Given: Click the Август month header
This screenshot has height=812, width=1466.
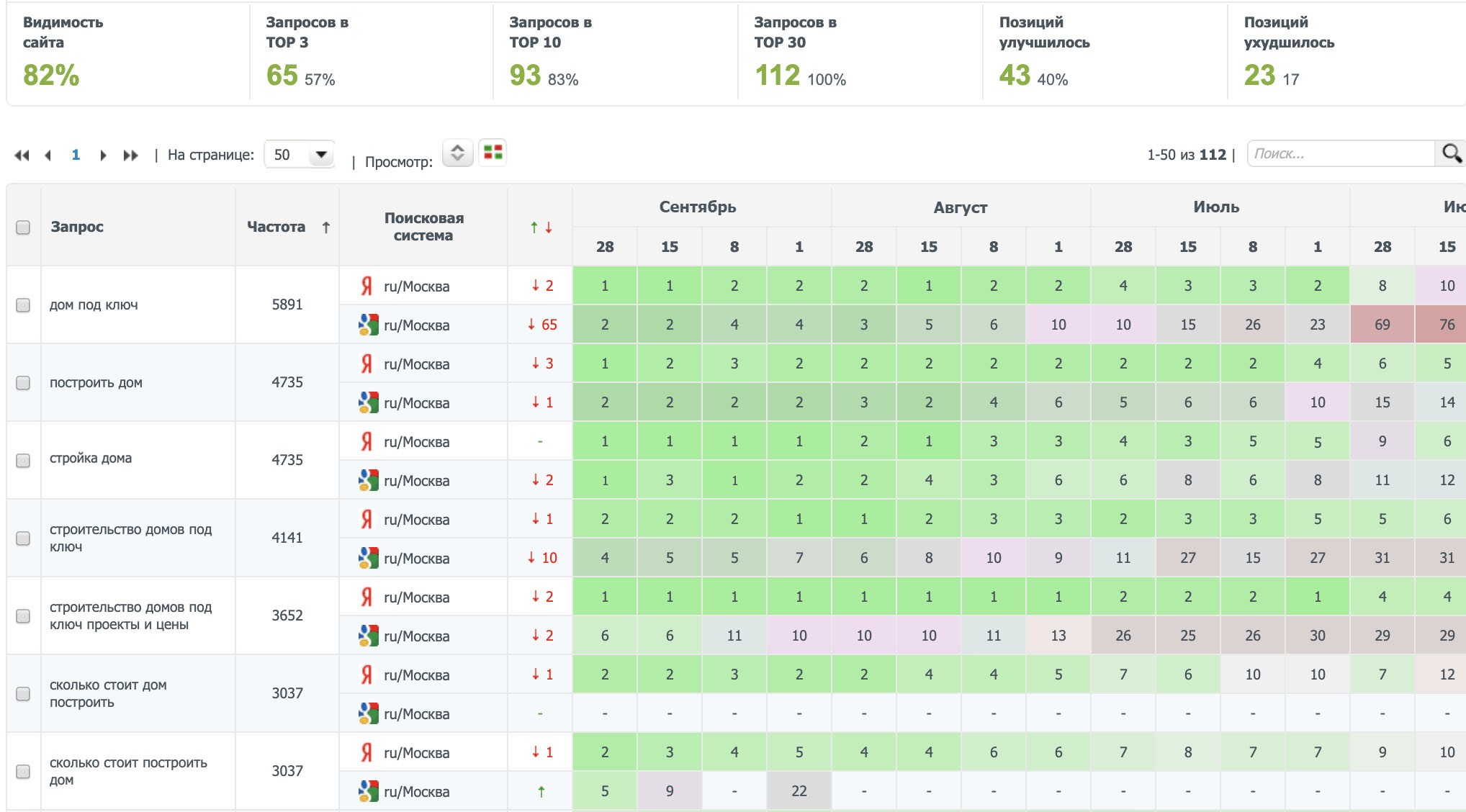Looking at the screenshot, I should 960,207.
